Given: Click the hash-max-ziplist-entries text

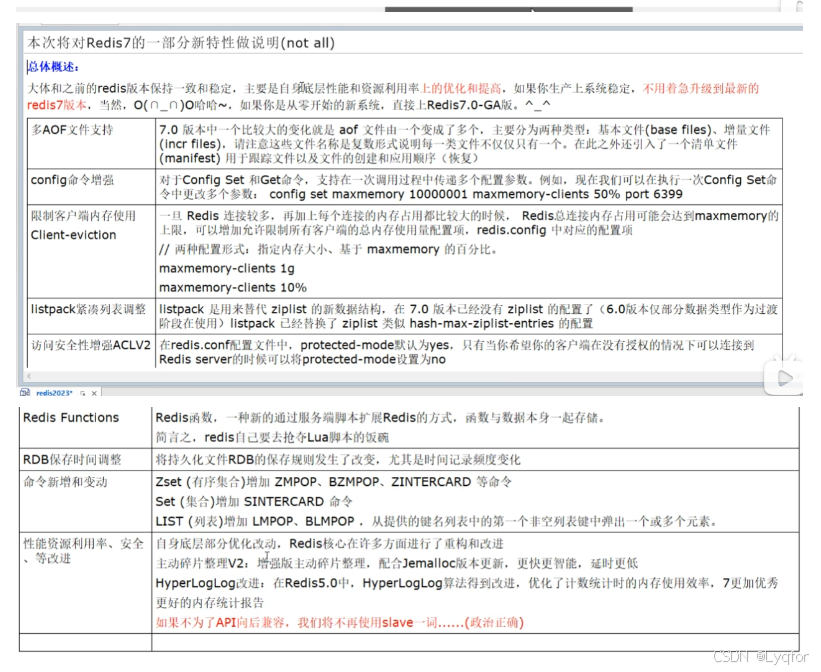Looking at the screenshot, I should point(482,324).
